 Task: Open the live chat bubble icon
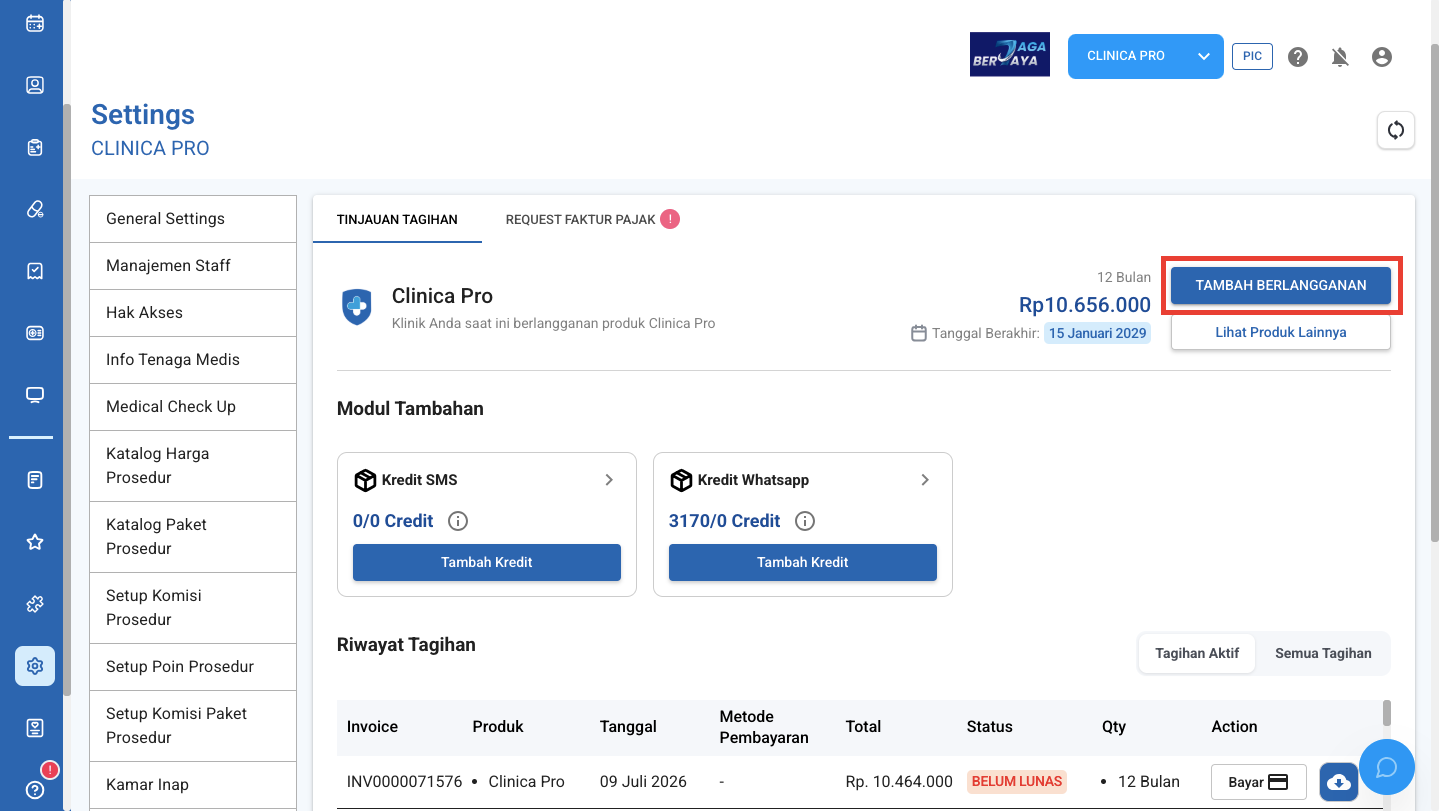coord(1387,767)
